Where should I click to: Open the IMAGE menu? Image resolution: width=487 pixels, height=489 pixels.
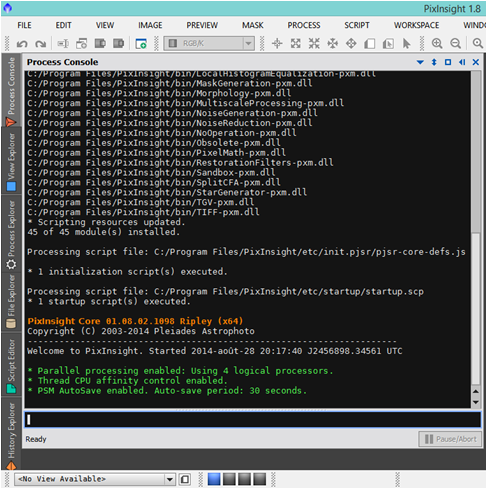tap(150, 25)
